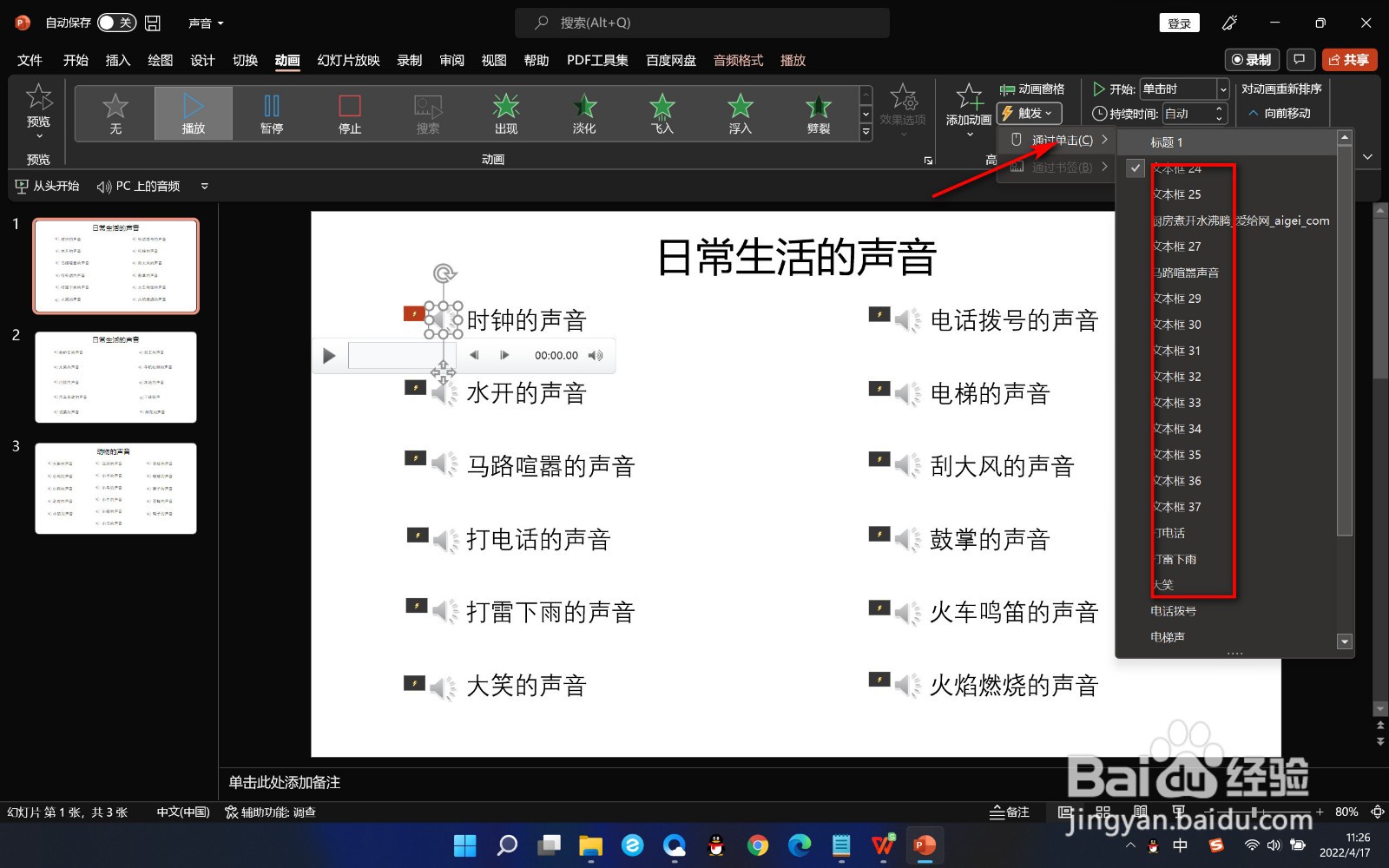Viewport: 1389px width, 868px height.
Task: Open the 文件 menu
Action: pos(30,60)
